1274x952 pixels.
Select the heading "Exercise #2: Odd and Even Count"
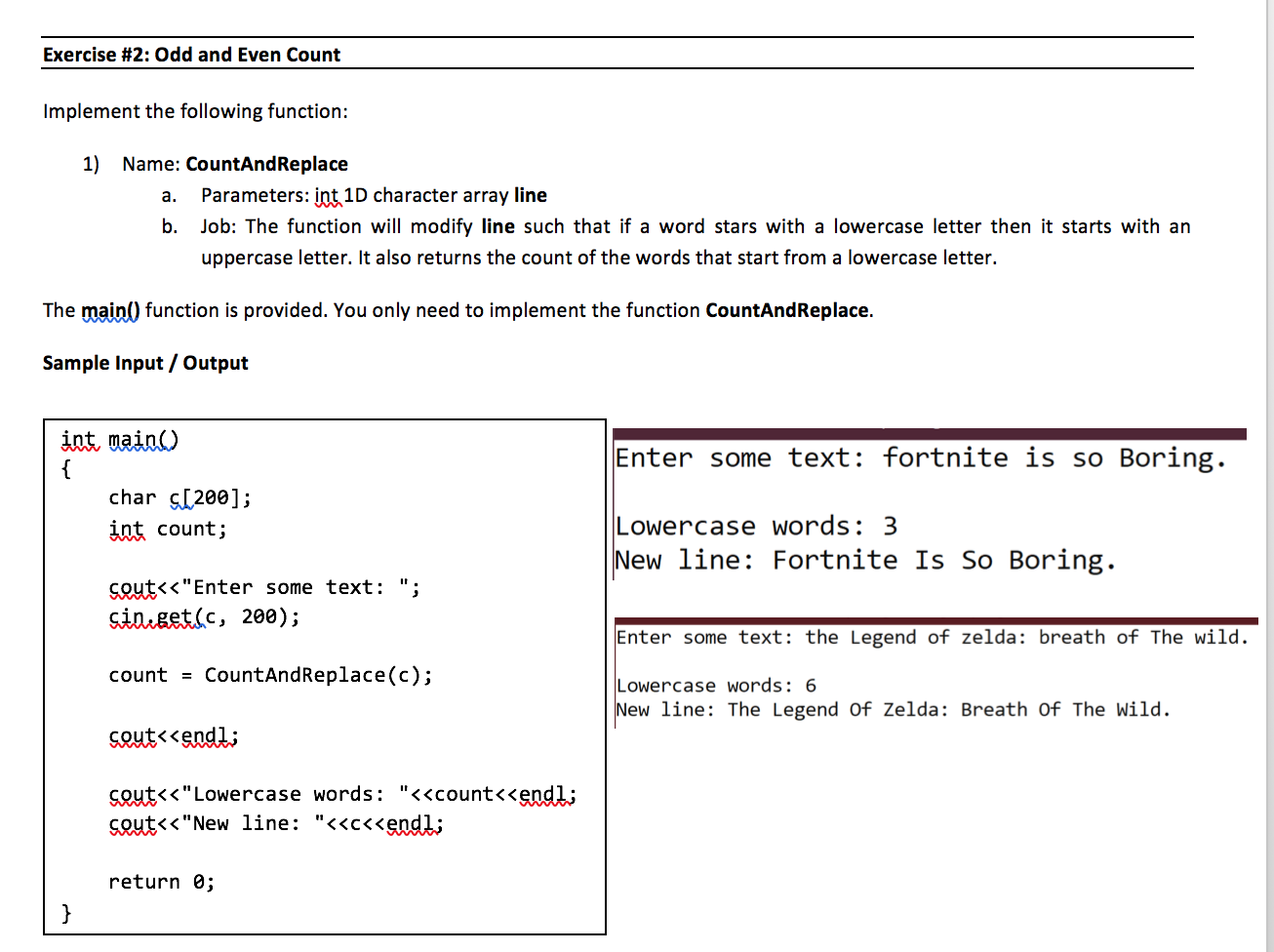[x=192, y=55]
